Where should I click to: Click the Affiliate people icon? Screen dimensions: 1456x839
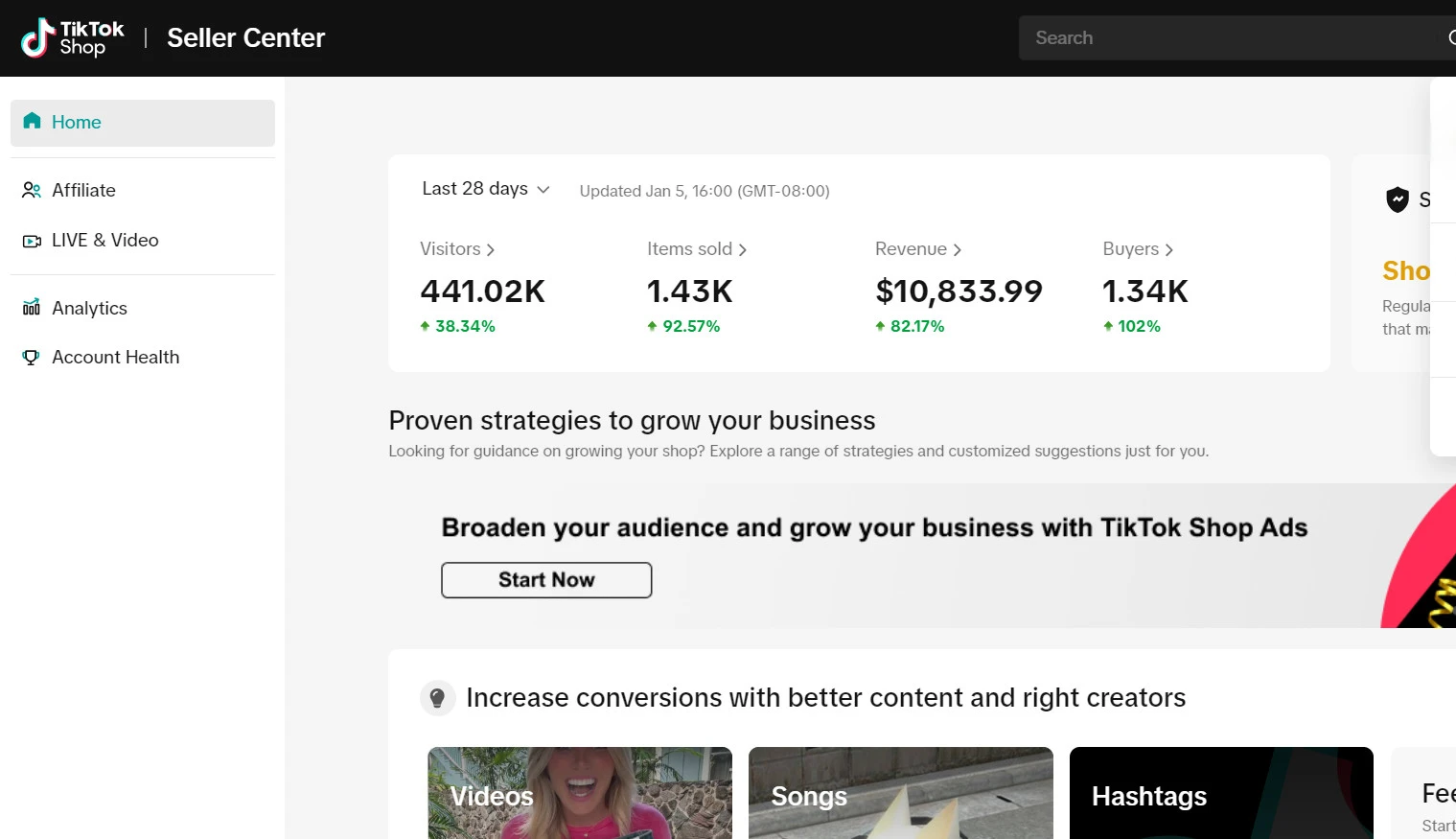(x=32, y=190)
